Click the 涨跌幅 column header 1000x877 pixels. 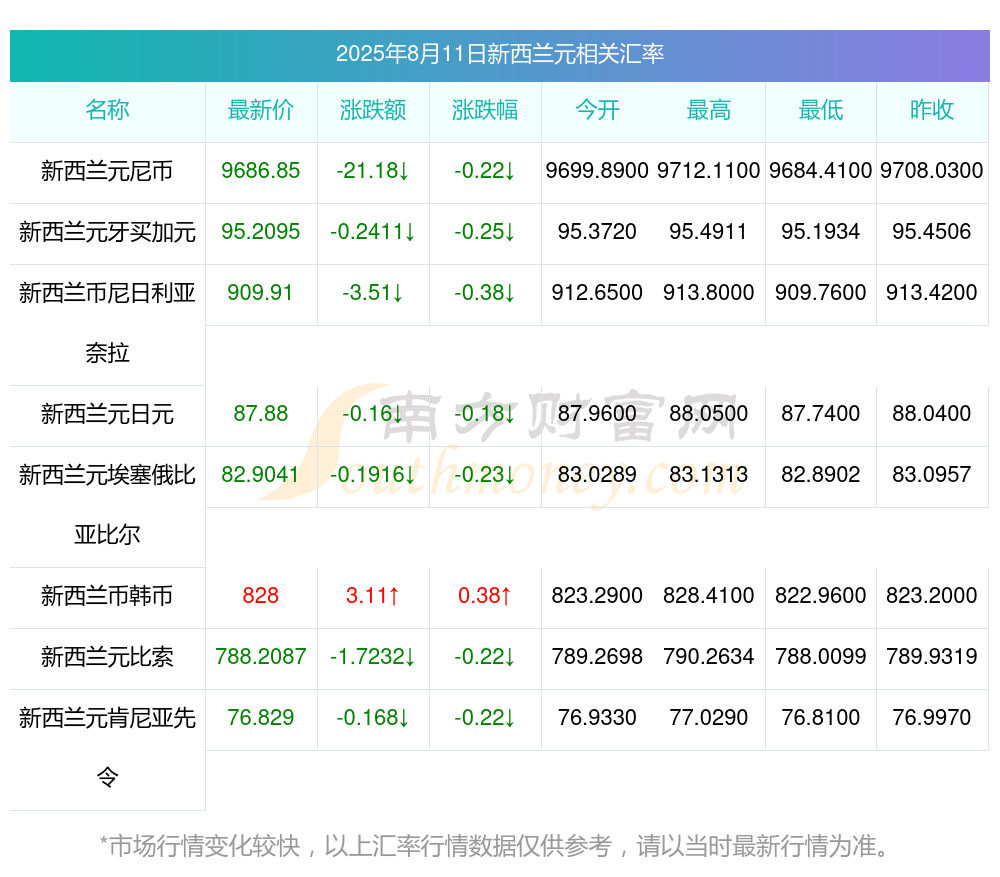point(485,110)
